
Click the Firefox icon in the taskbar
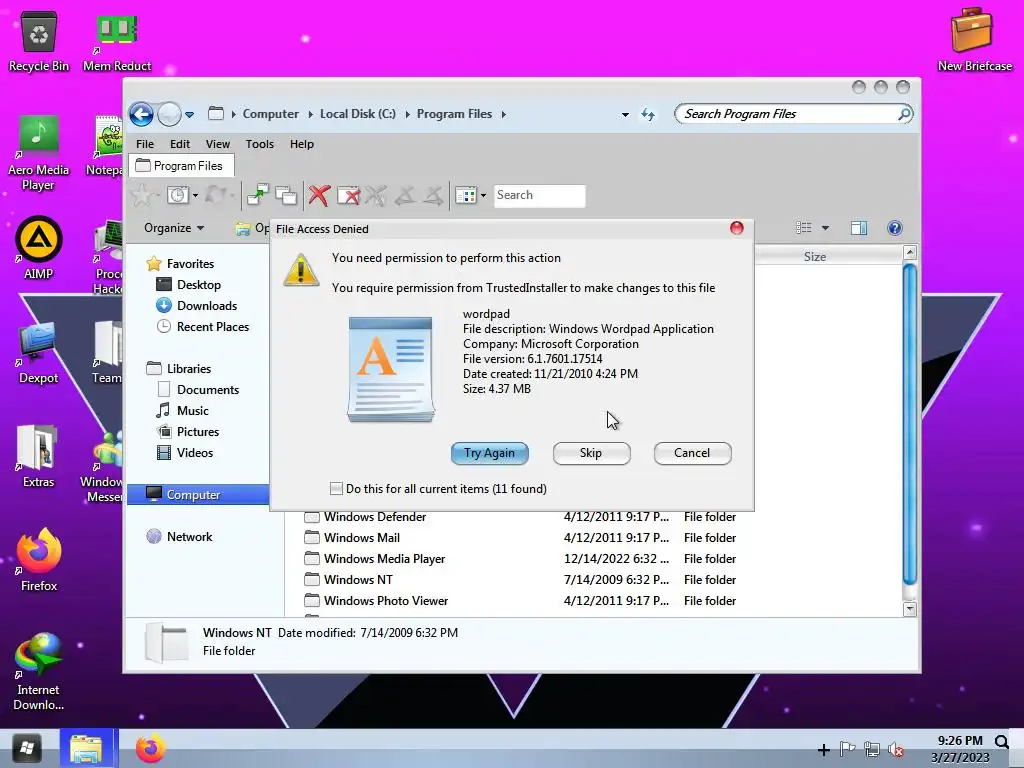click(150, 749)
